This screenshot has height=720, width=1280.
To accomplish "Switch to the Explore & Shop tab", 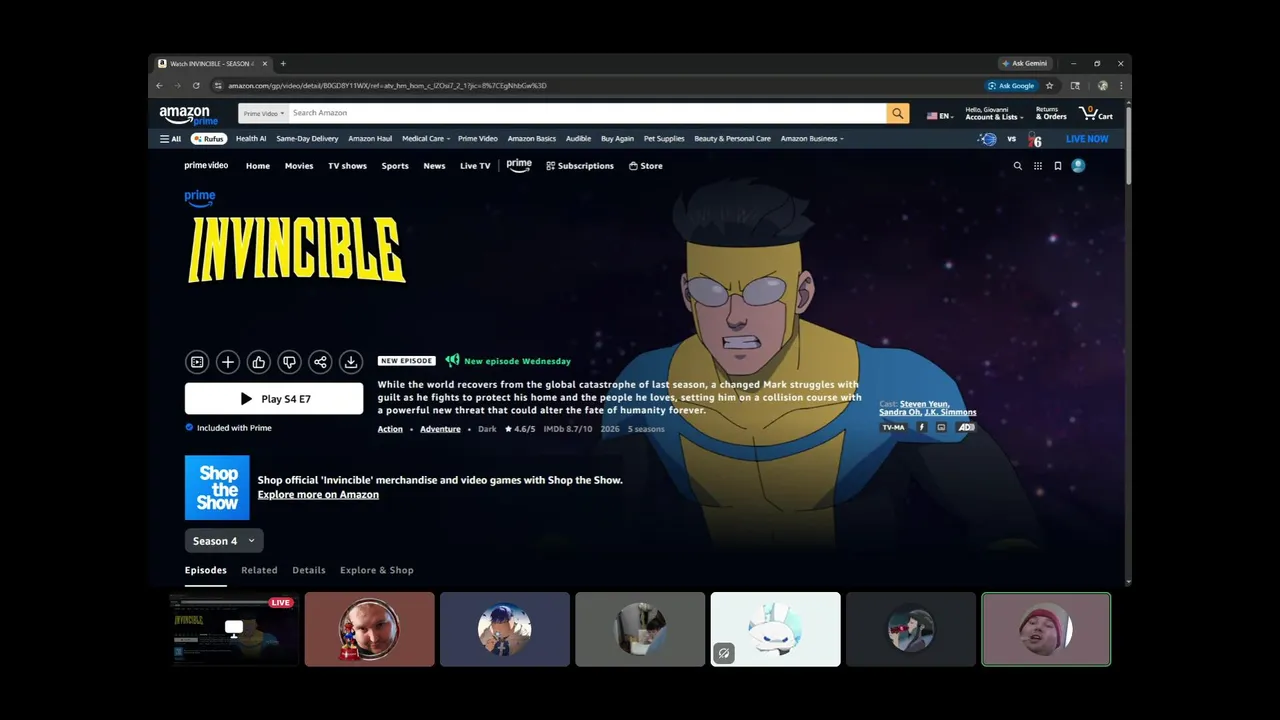I will pyautogui.click(x=377, y=570).
